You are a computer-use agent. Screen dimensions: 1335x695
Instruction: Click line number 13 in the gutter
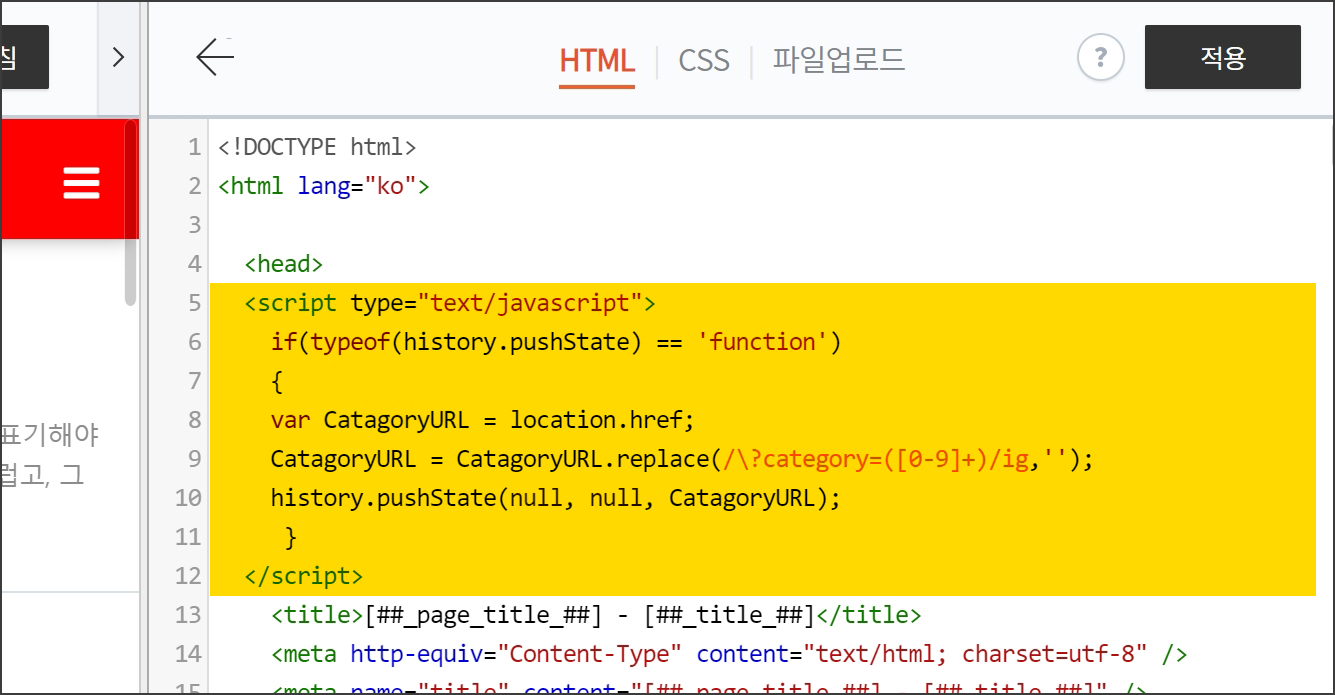tap(188, 615)
